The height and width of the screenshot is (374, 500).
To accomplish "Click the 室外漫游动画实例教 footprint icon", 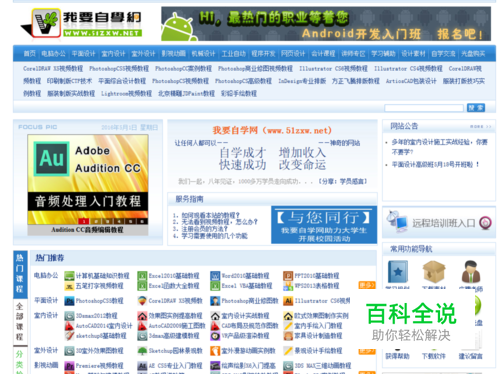I will click(215, 351).
